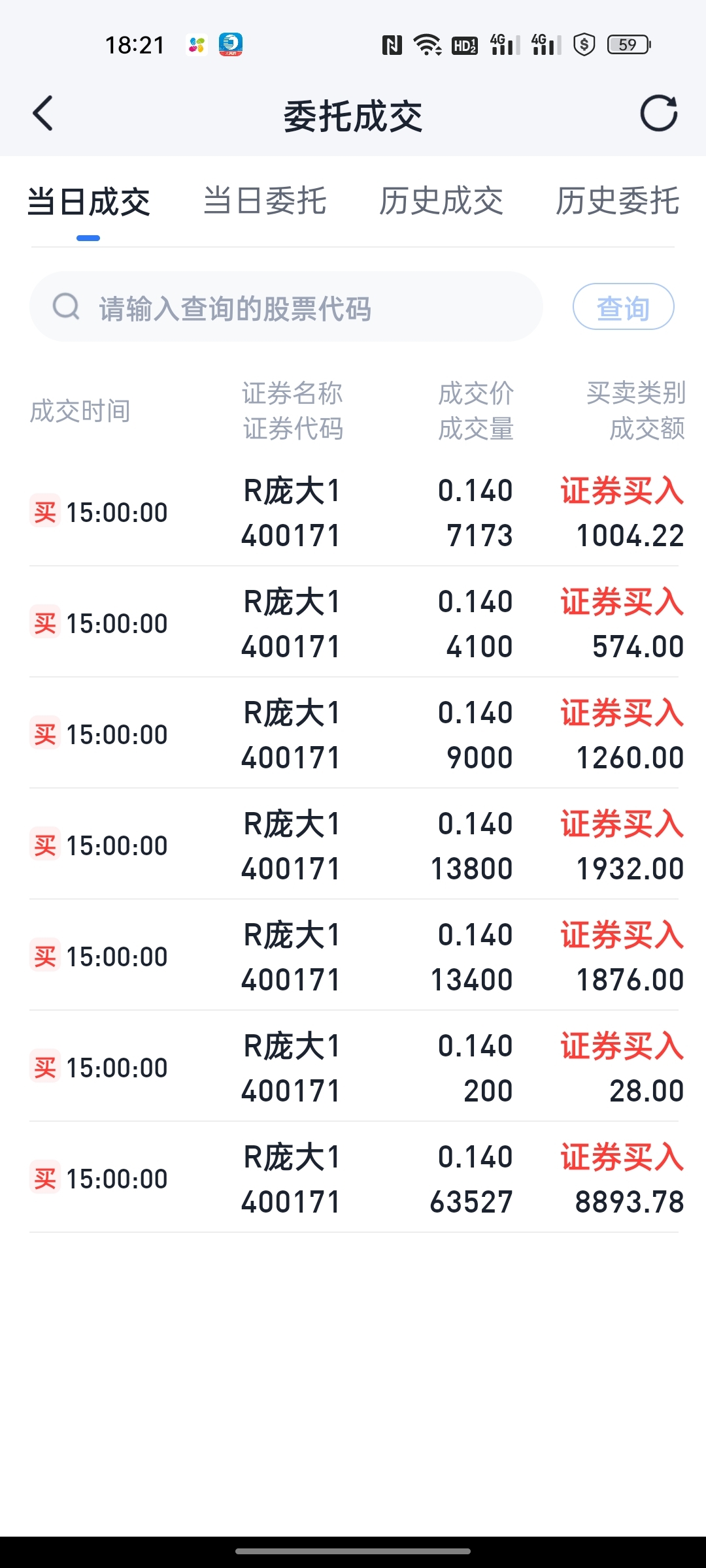
Task: Click the 查询 button
Action: [623, 306]
